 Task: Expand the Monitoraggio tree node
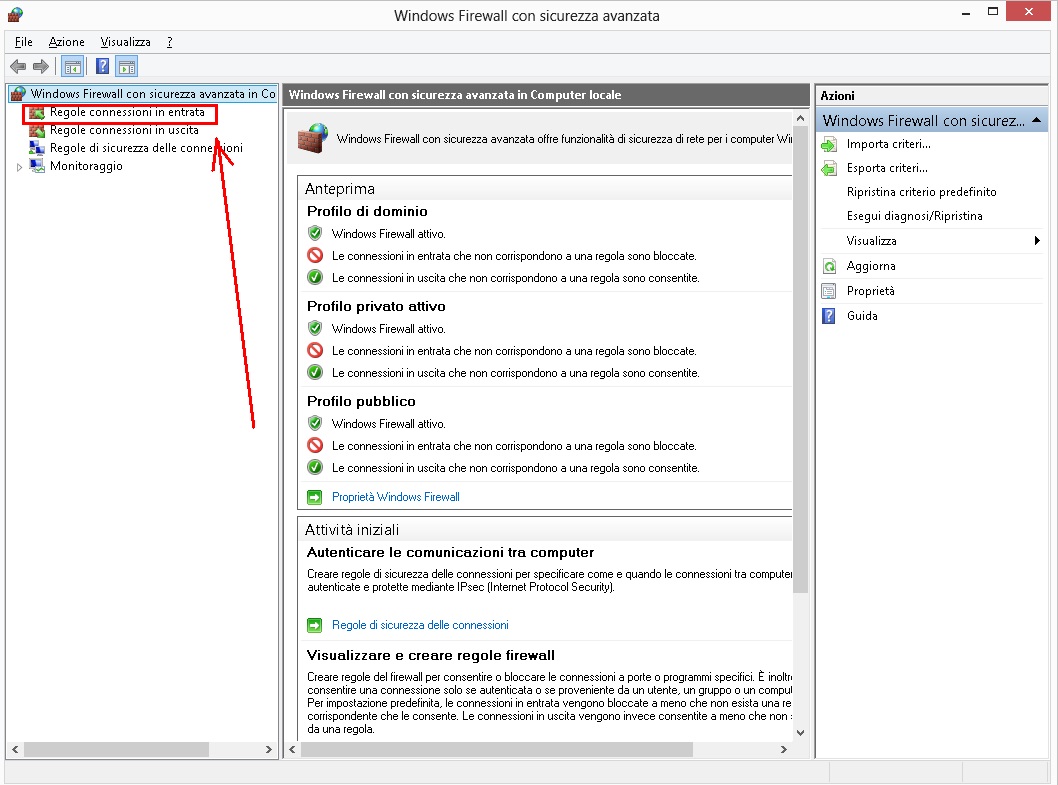[19, 167]
